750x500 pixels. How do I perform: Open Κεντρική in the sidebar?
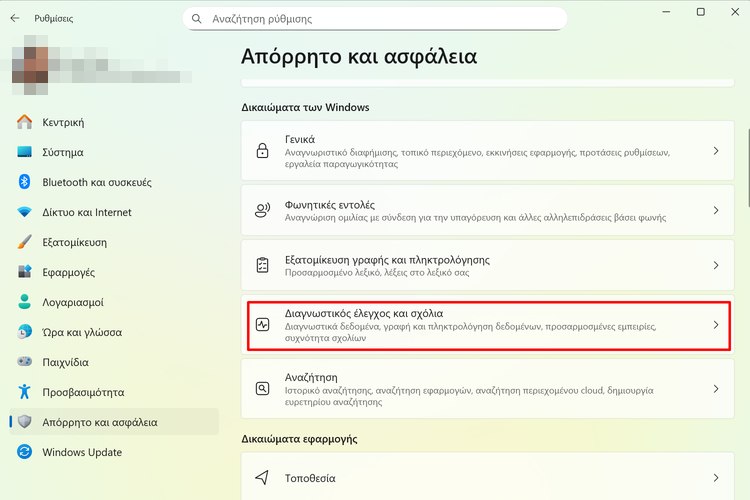click(114, 122)
